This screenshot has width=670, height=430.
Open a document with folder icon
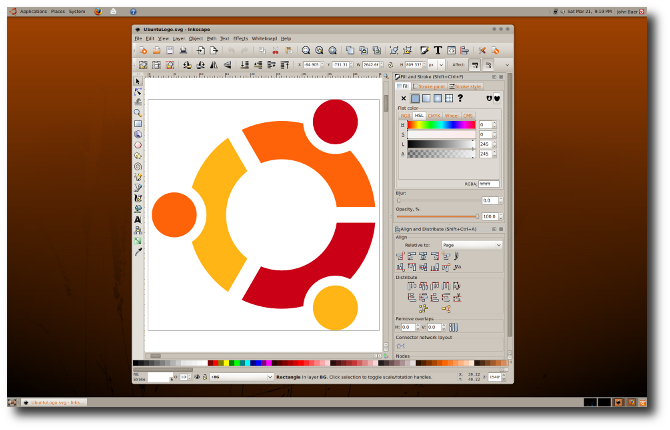tap(156, 50)
